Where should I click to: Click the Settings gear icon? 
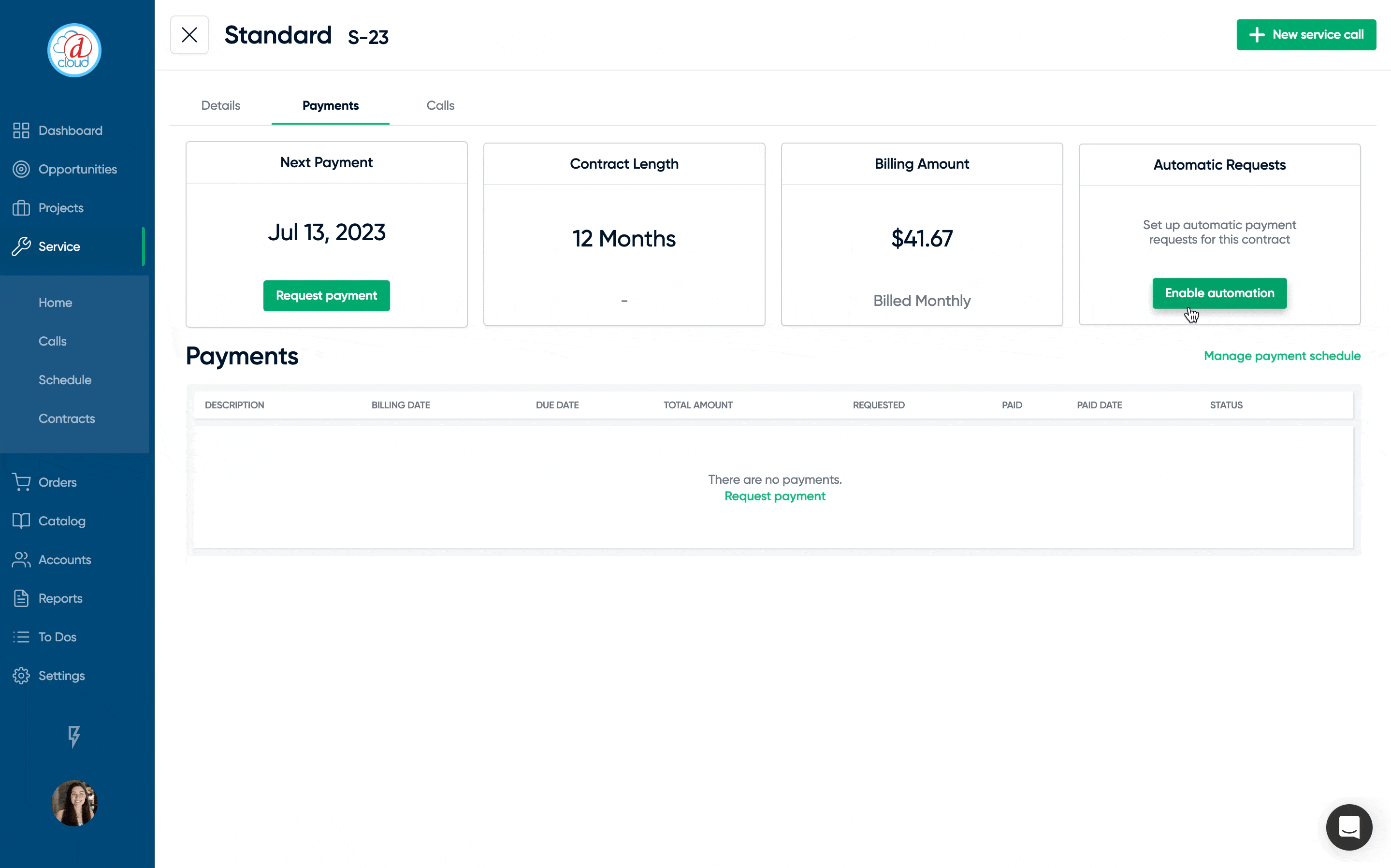coord(21,676)
